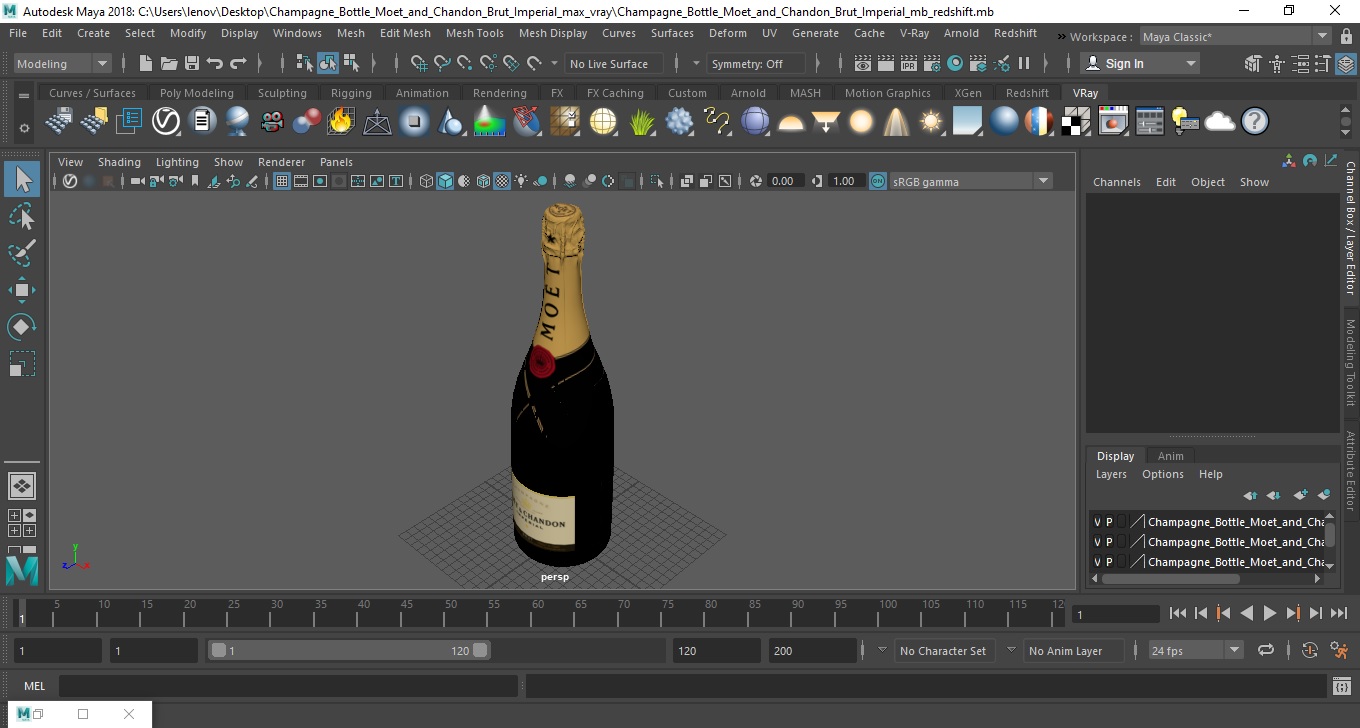
Task: Open a scene with the folder icon
Action: tap(169, 63)
